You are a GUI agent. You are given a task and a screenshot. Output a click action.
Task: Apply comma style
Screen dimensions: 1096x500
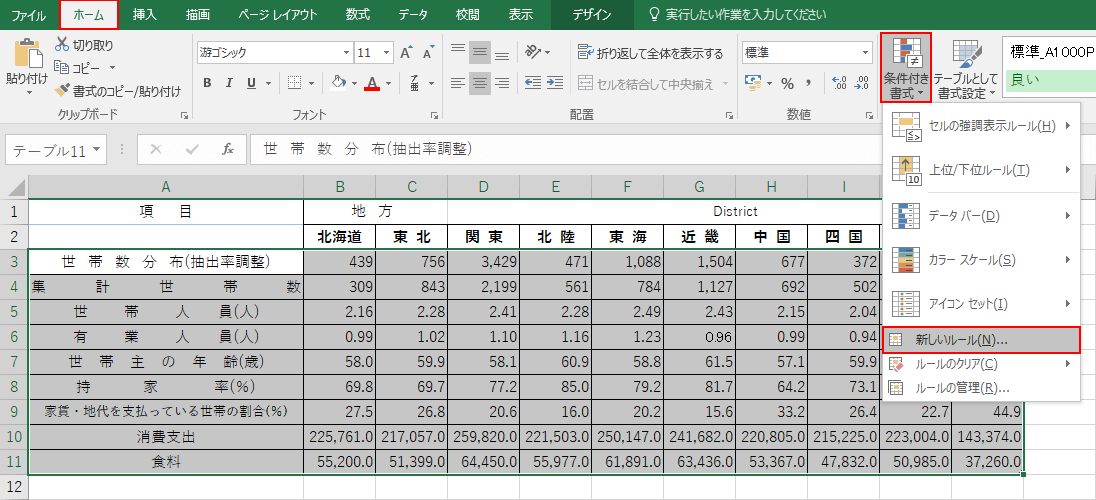809,83
